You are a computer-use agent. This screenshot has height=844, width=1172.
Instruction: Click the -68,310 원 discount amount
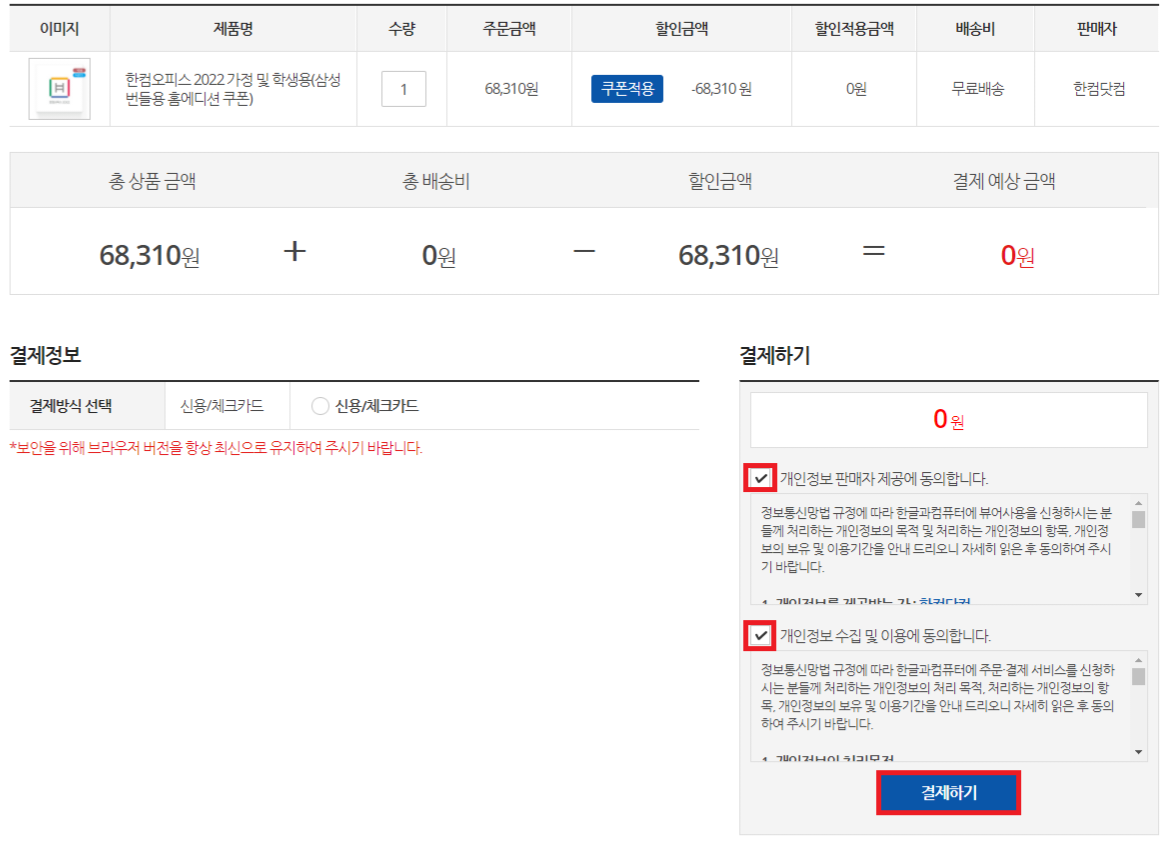tap(721, 89)
